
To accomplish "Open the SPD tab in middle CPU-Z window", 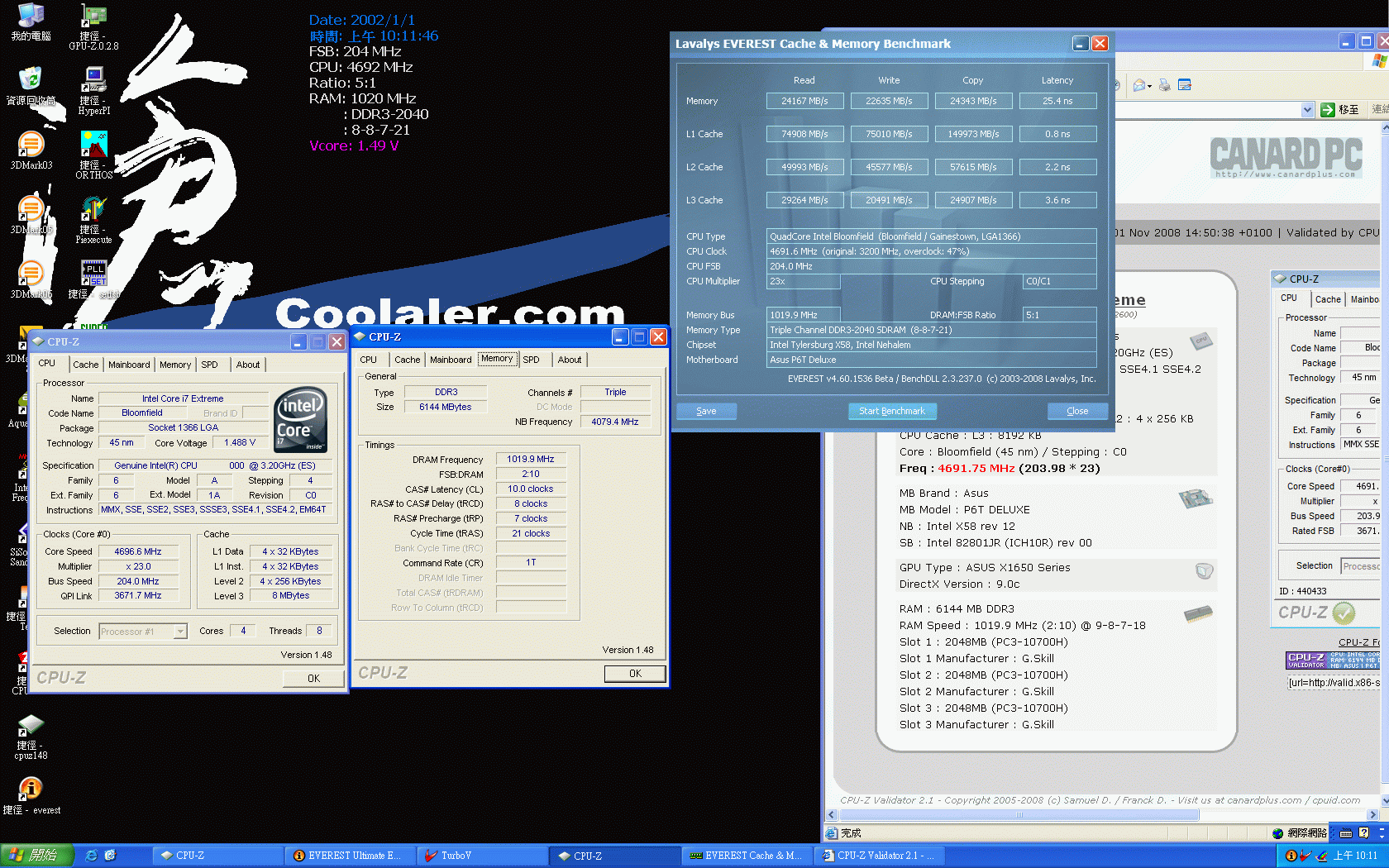I will click(x=531, y=360).
